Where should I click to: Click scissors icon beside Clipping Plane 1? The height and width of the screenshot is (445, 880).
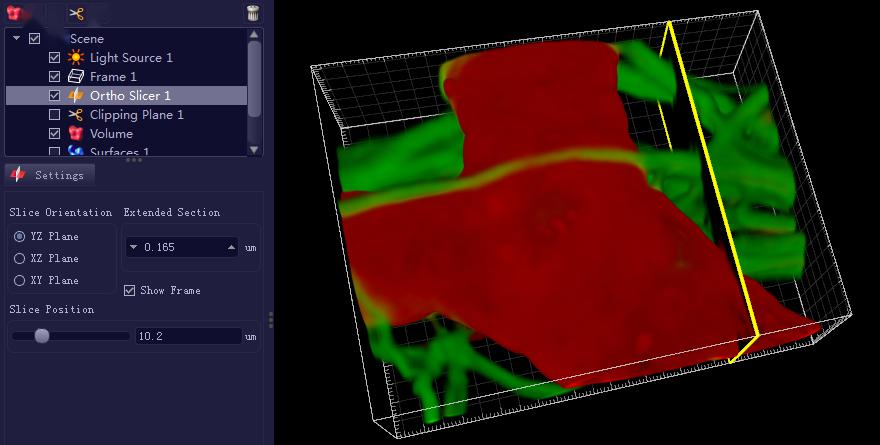pos(75,114)
